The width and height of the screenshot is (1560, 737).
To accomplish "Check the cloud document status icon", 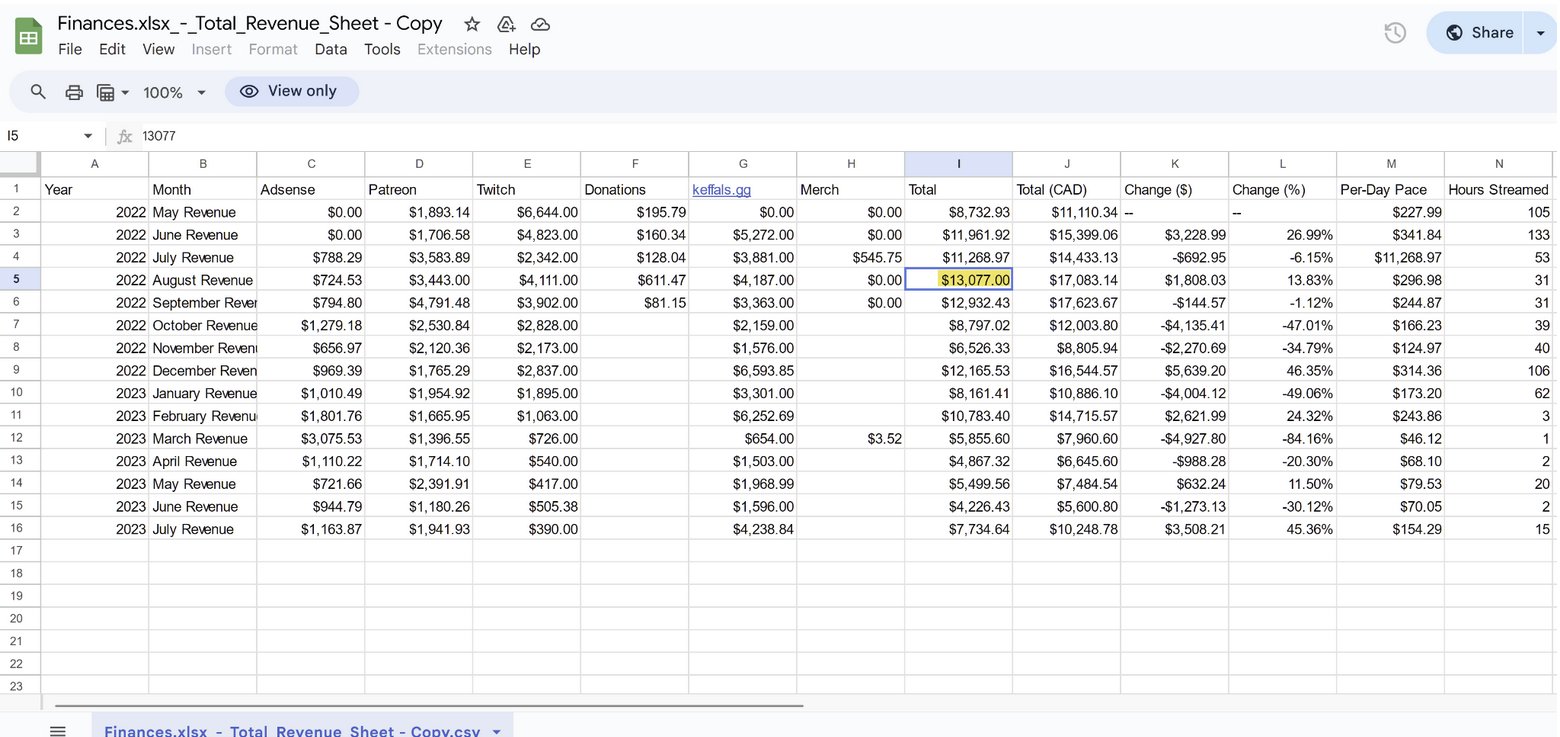I will coord(540,24).
